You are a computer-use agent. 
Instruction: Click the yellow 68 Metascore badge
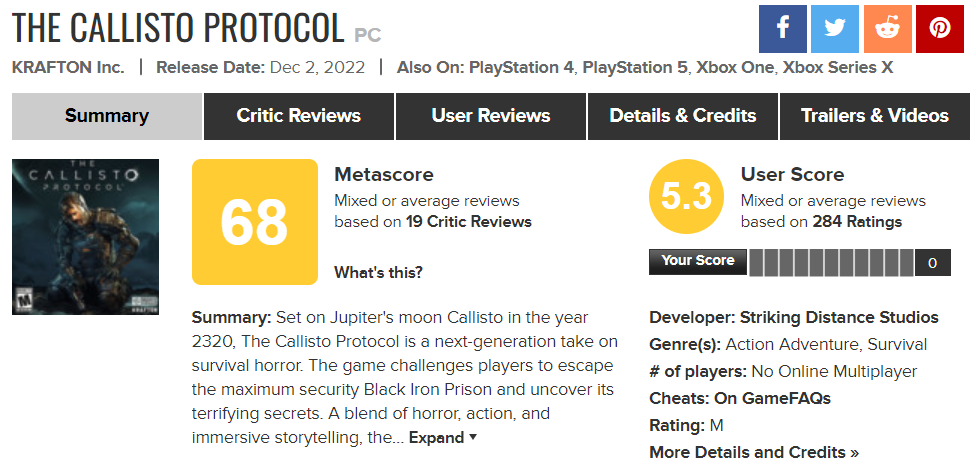(x=255, y=222)
